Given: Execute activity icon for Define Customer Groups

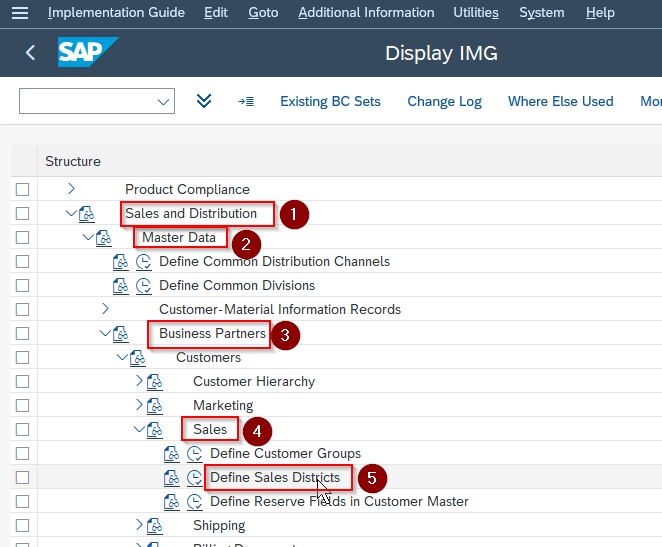Looking at the screenshot, I should click(x=194, y=454).
